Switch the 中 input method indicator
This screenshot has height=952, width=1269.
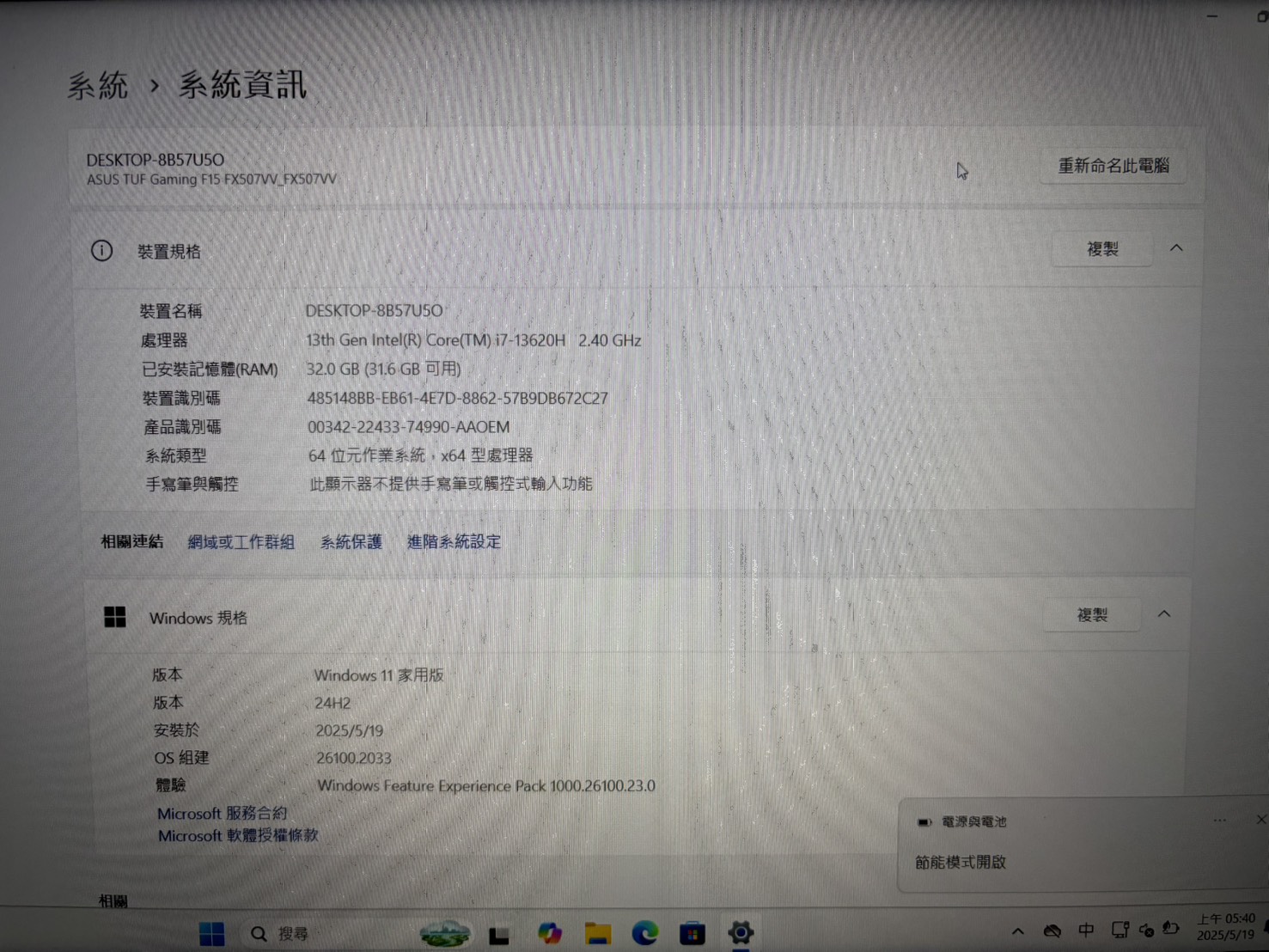1087,931
